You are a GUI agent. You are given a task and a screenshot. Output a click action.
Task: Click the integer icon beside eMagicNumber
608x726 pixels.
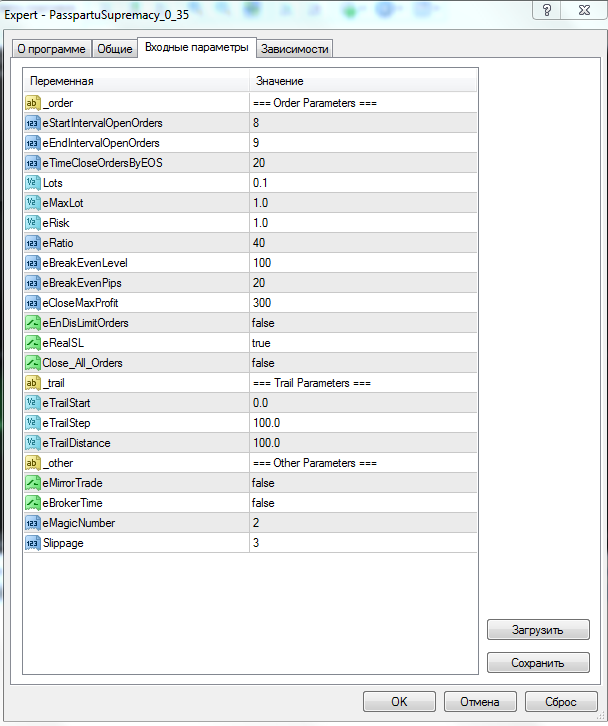click(x=32, y=523)
